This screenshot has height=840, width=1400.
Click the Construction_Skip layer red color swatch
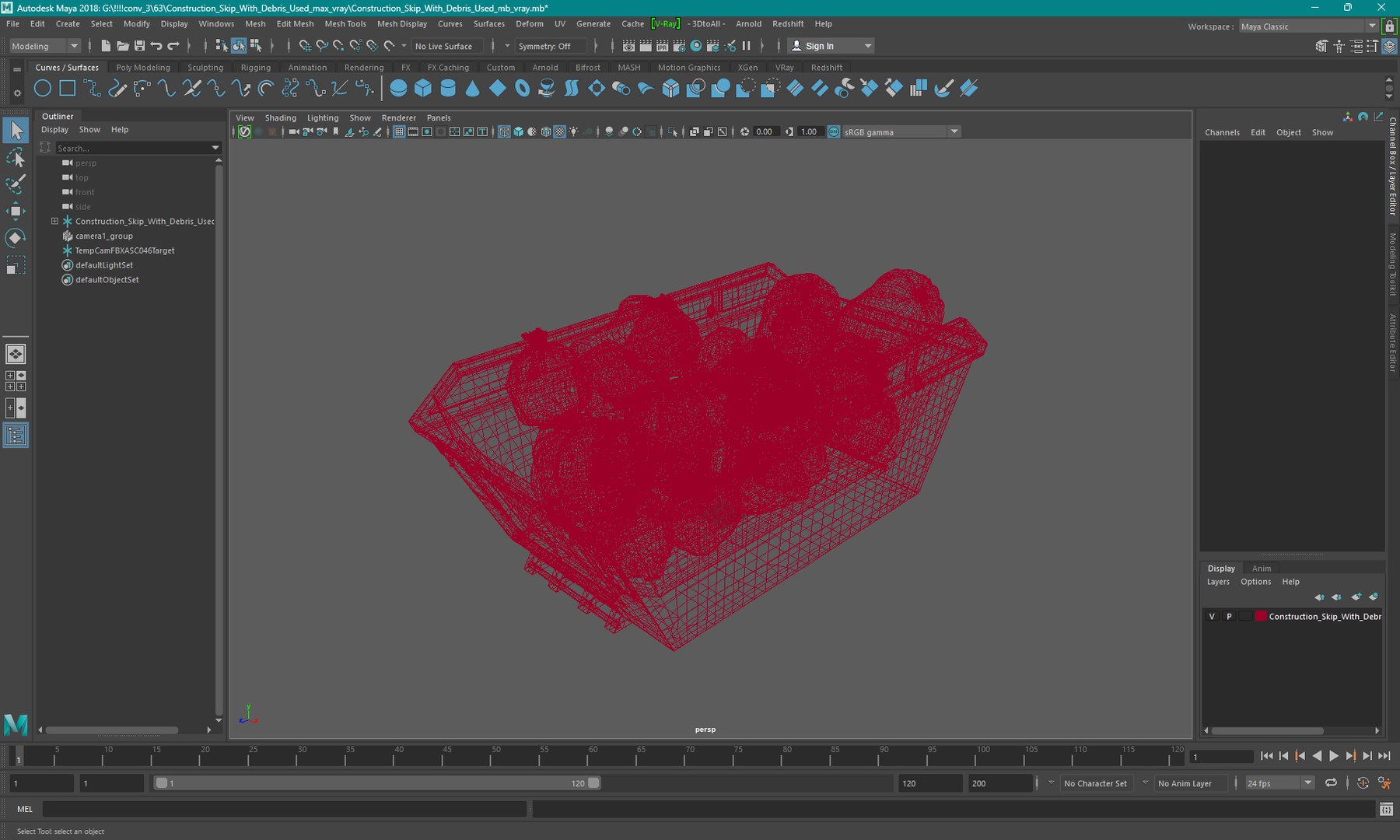pyautogui.click(x=1261, y=616)
